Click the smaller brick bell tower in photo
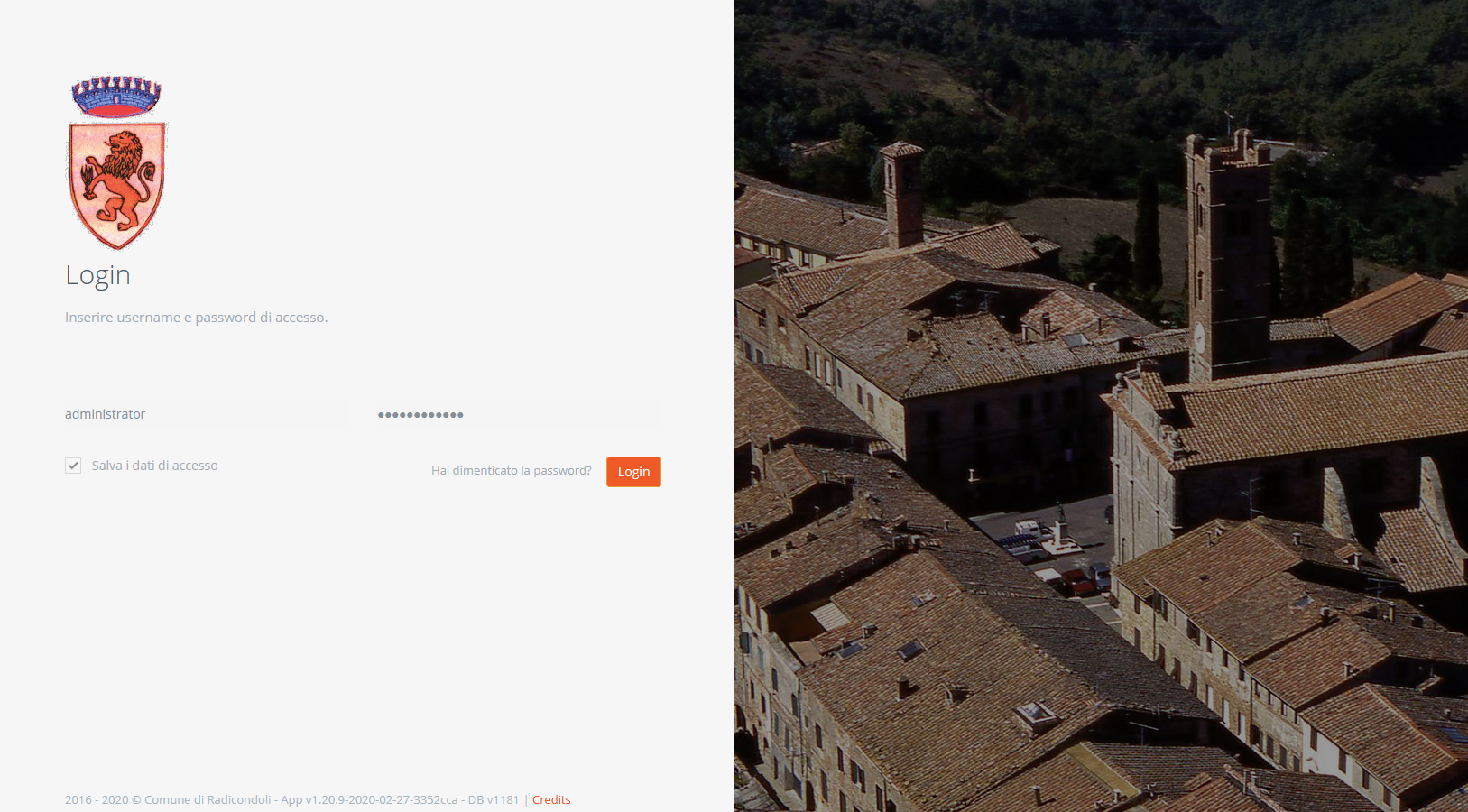Image resolution: width=1468 pixels, height=812 pixels. (x=902, y=194)
